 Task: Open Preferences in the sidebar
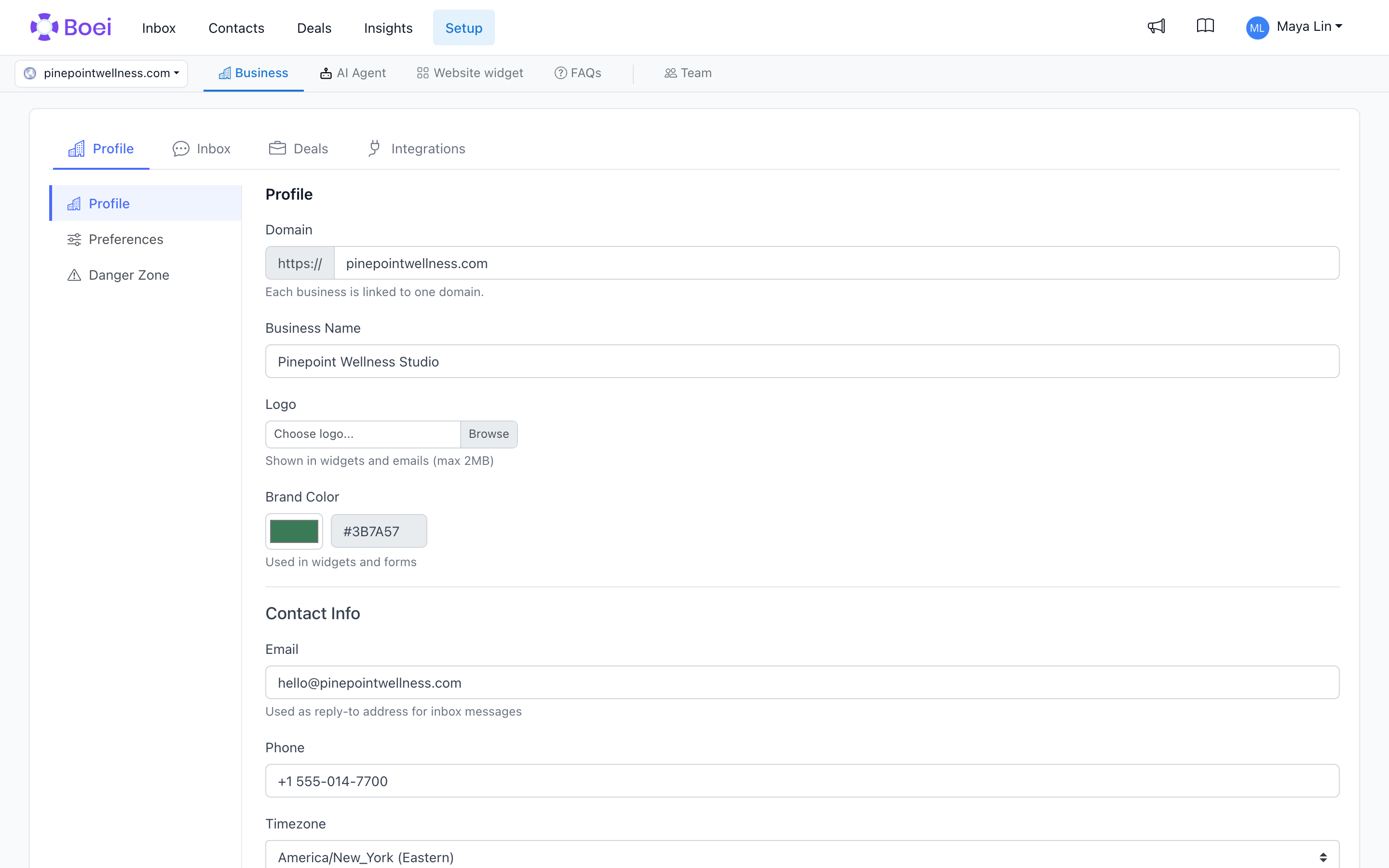pyautogui.click(x=146, y=239)
